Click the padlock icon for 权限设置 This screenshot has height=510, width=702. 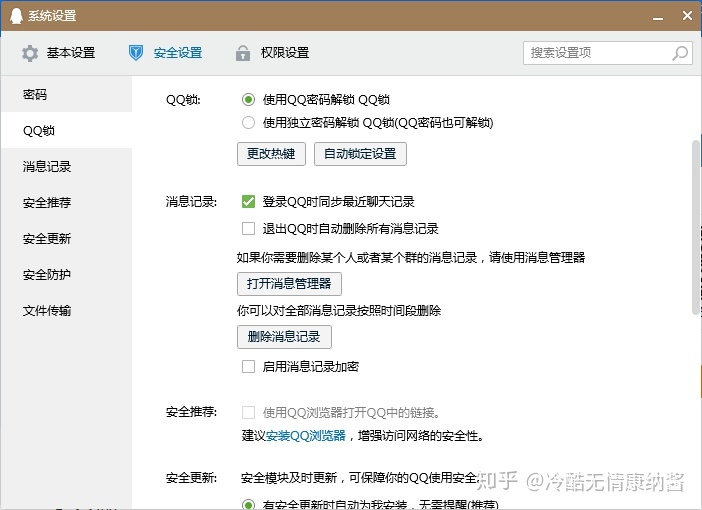pos(243,53)
